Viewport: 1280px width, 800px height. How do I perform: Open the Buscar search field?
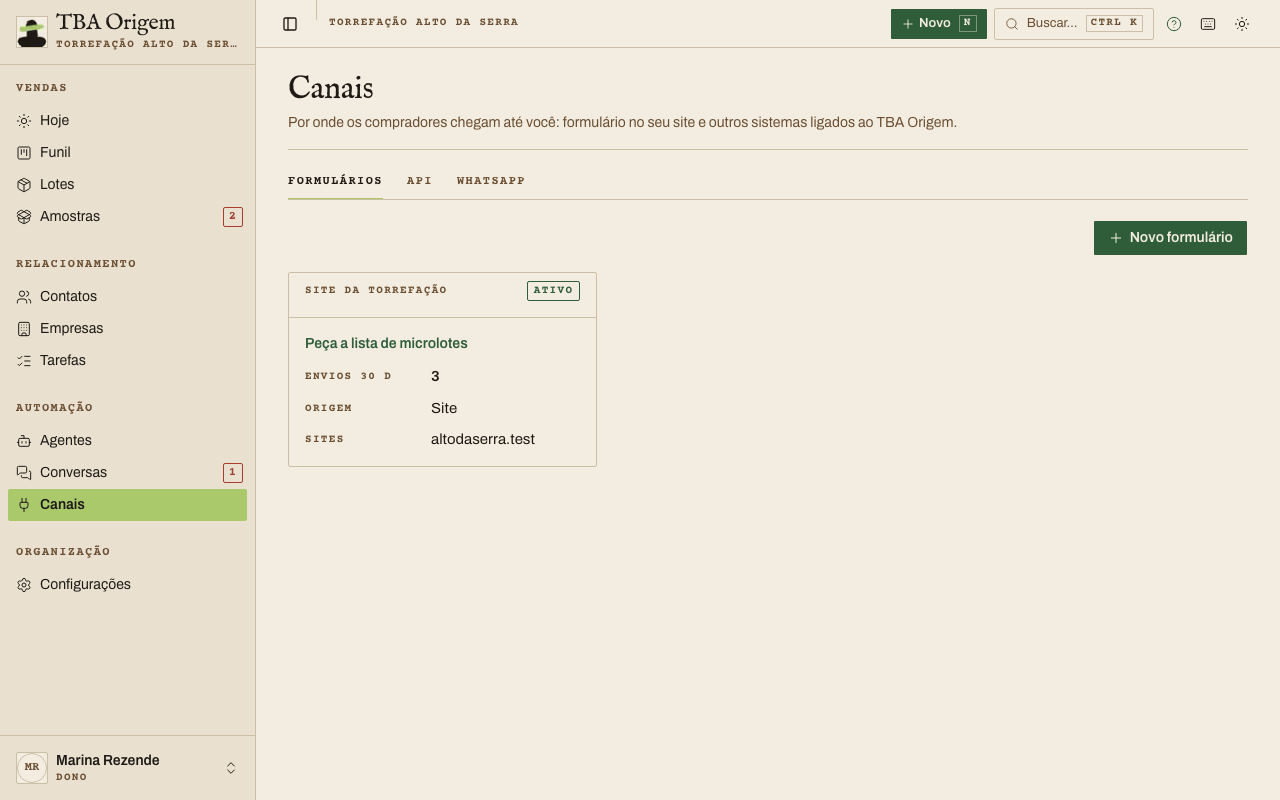tap(1074, 24)
